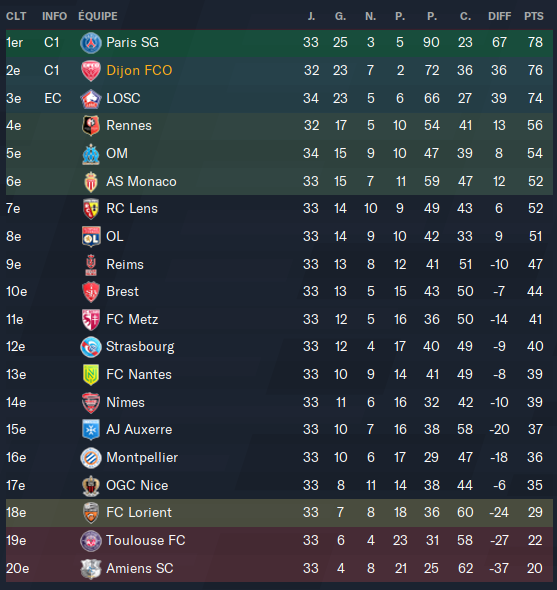Open the Brest team name link
Image resolution: width=557 pixels, height=590 pixels.
[122, 291]
